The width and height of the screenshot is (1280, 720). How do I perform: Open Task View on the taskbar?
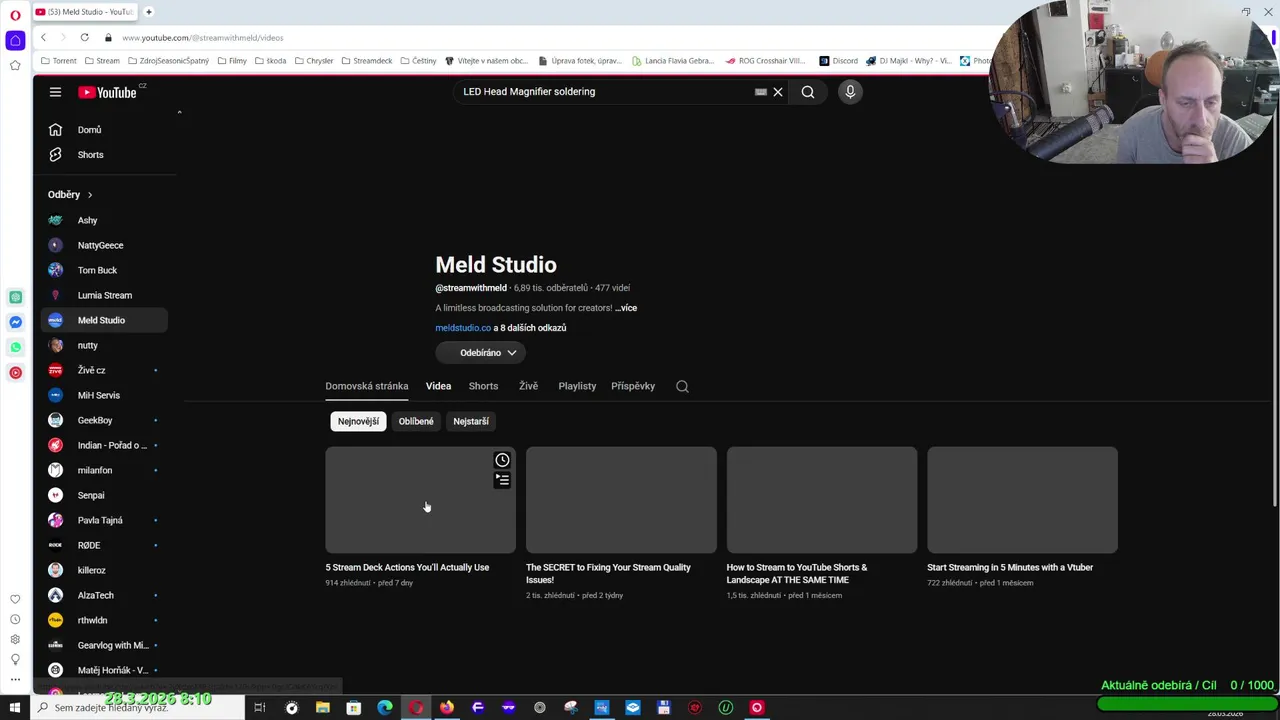click(259, 708)
